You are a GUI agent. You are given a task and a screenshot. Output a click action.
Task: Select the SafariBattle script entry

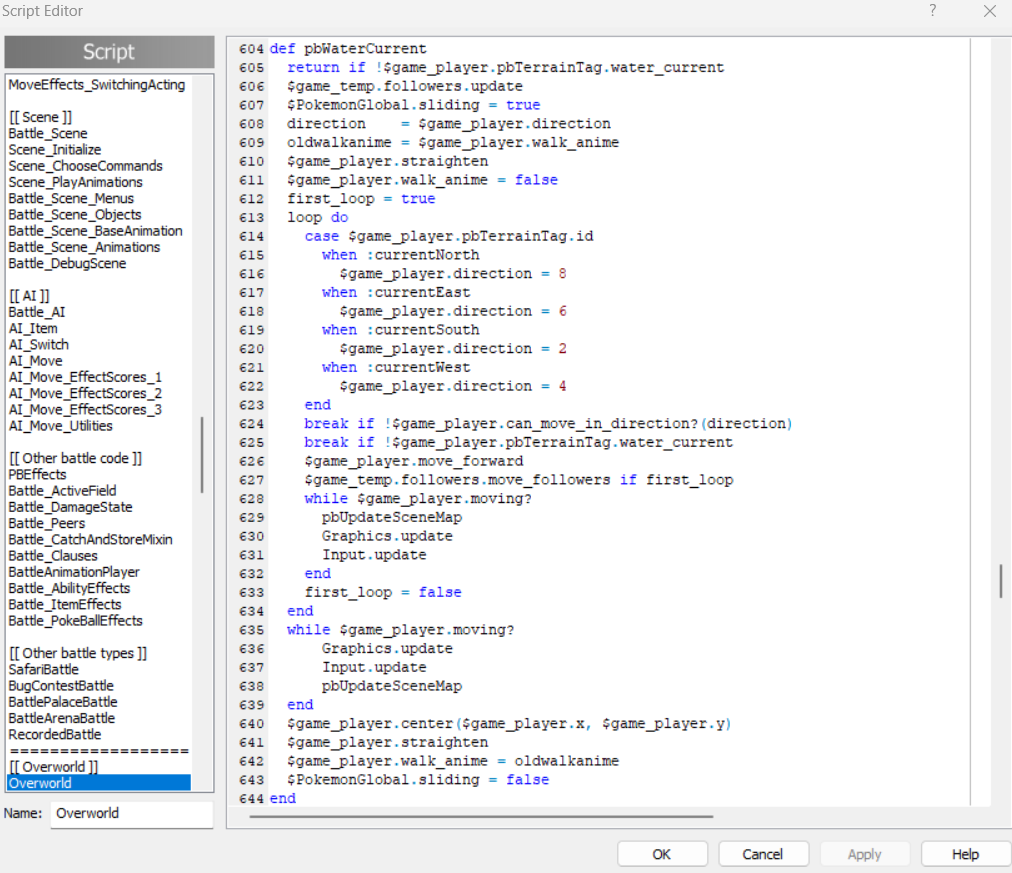[x=43, y=670]
